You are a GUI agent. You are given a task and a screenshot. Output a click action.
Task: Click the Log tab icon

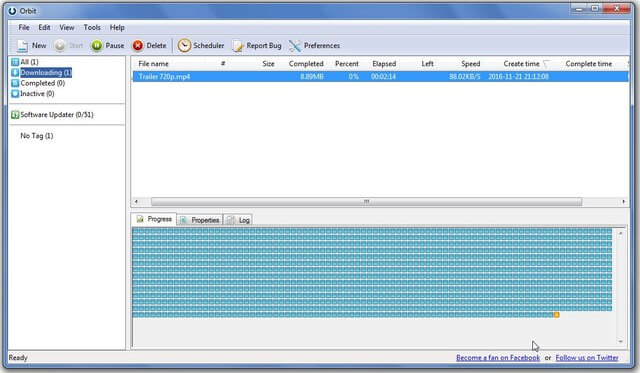(231, 220)
